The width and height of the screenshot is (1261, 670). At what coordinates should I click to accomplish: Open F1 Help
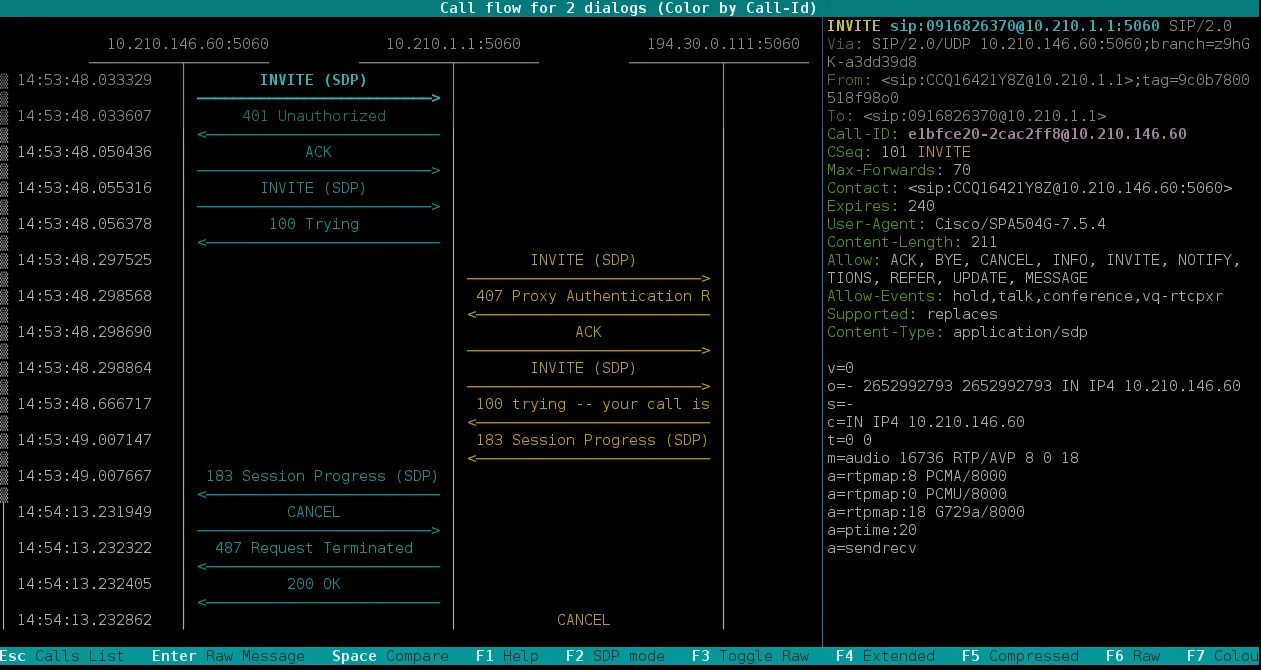click(507, 656)
